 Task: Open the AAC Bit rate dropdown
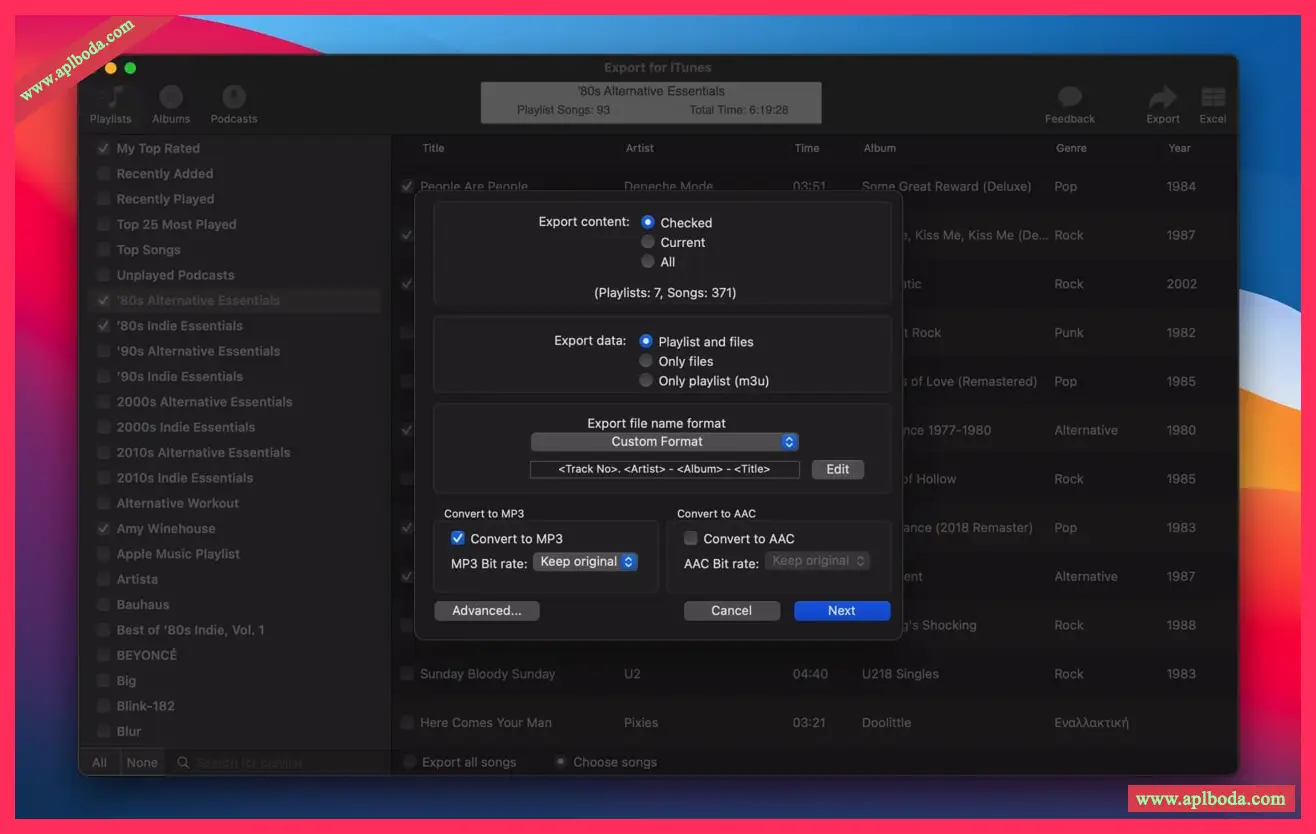point(818,562)
